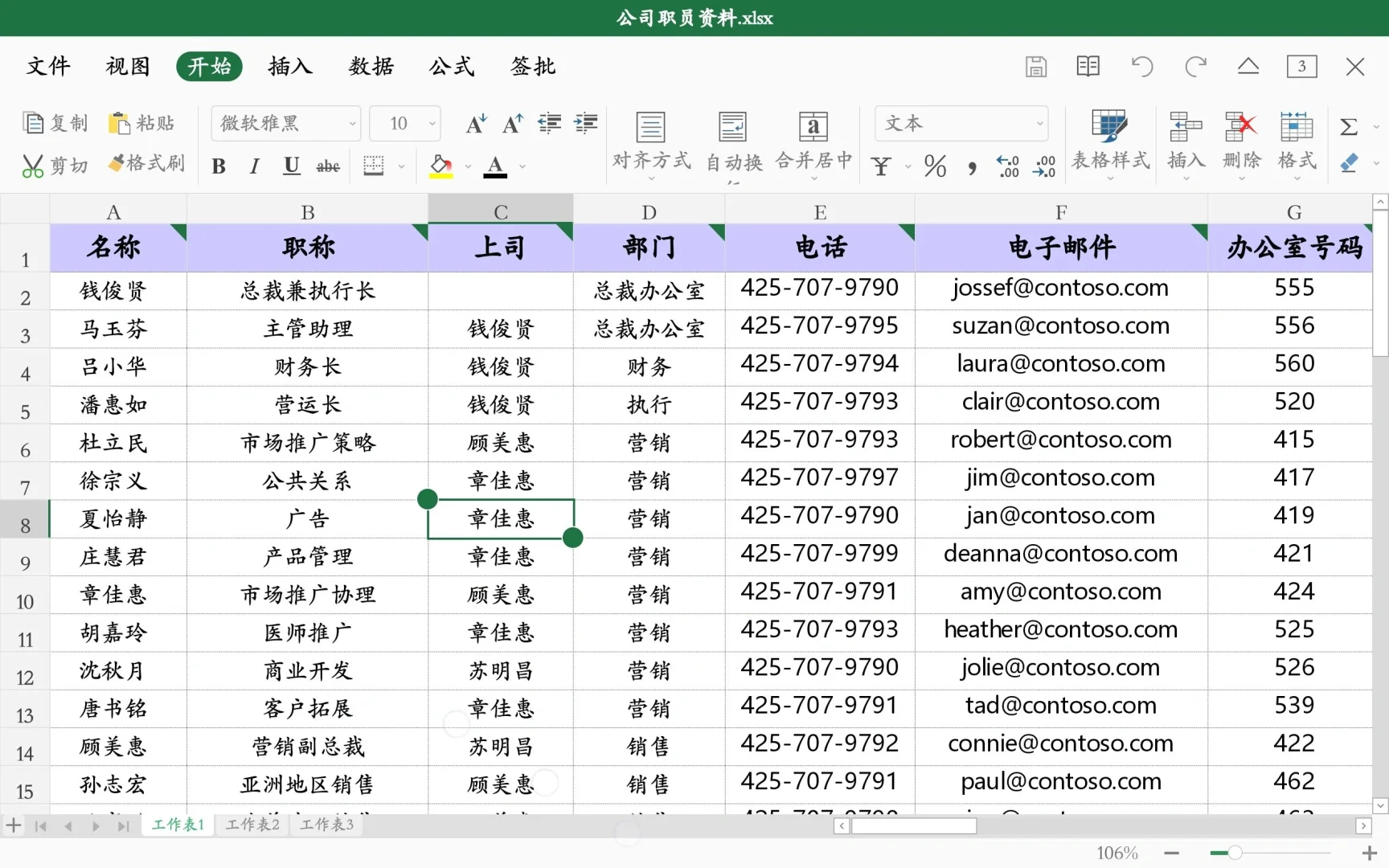This screenshot has width=1389, height=868.
Task: Select the format painter (格式刷) tool
Action: (x=147, y=163)
